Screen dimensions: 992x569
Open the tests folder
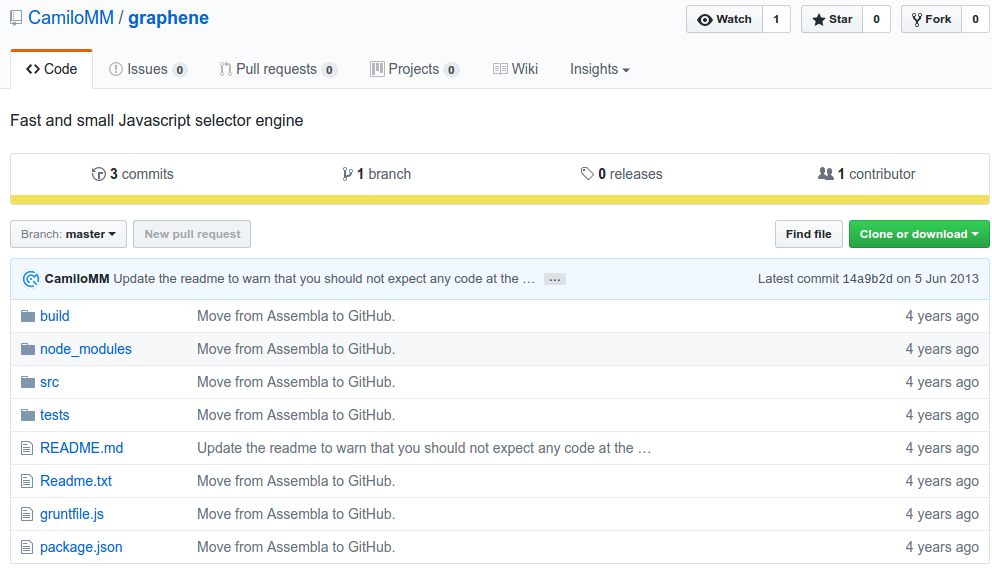click(x=54, y=415)
